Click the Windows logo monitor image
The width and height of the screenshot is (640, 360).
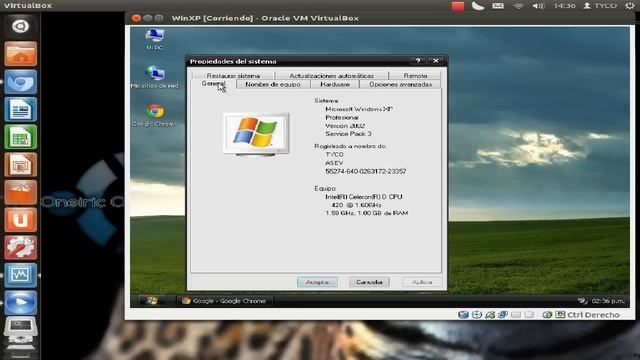pos(256,134)
